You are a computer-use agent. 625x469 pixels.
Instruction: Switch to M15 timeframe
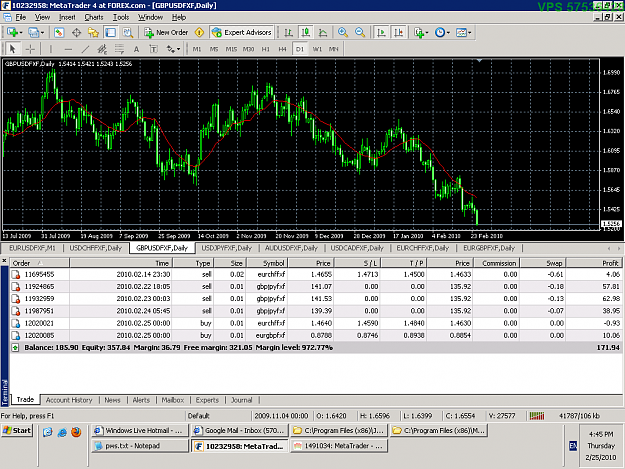[231, 49]
